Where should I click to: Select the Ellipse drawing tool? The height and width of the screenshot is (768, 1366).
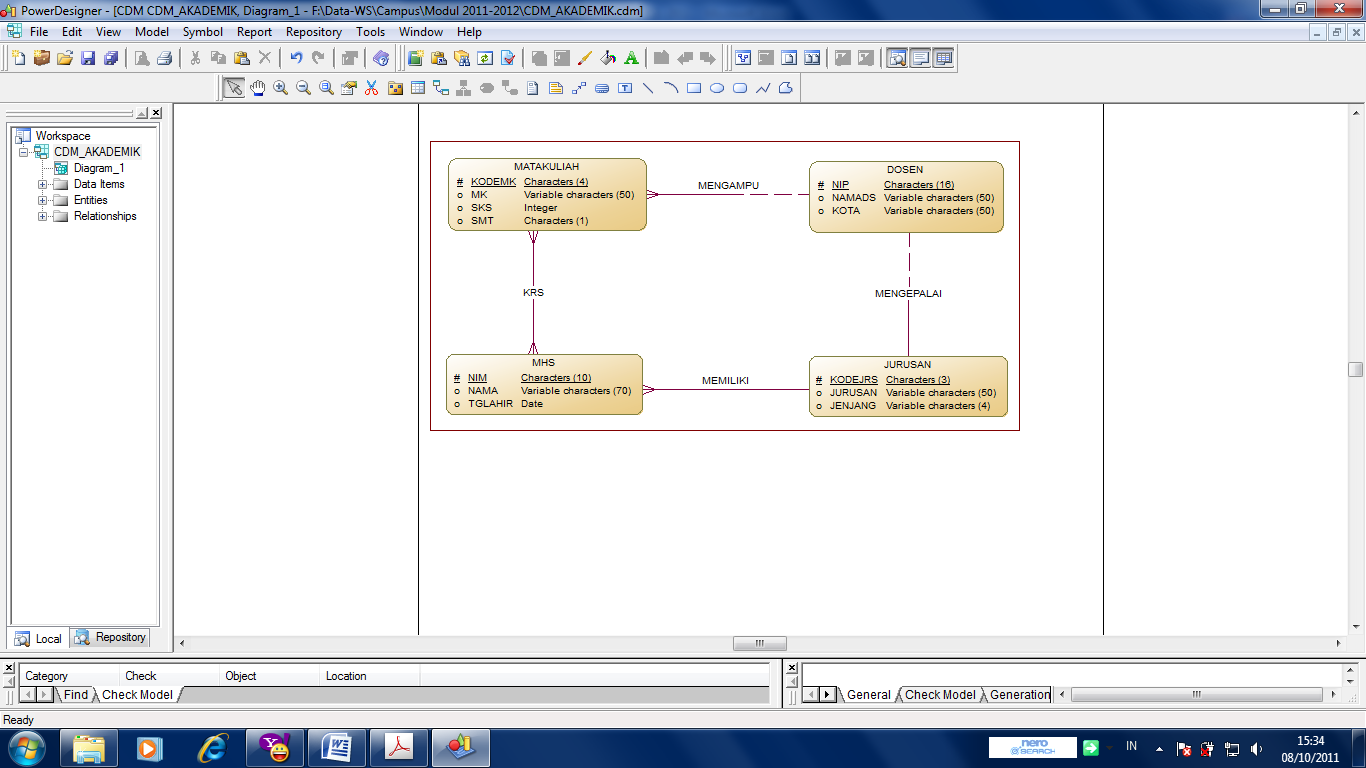pyautogui.click(x=715, y=87)
